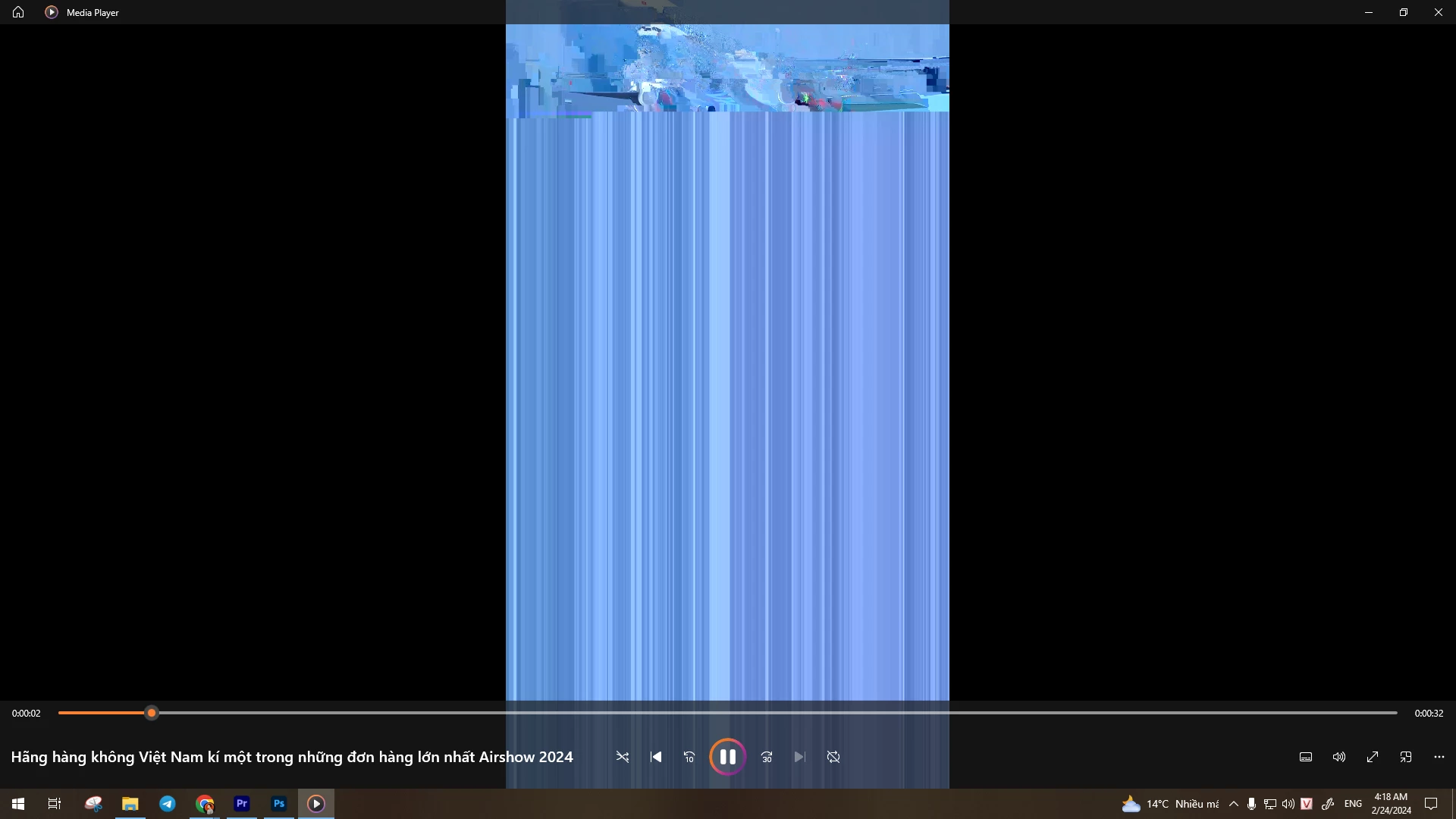
Task: Toggle repeat mode
Action: [x=833, y=757]
